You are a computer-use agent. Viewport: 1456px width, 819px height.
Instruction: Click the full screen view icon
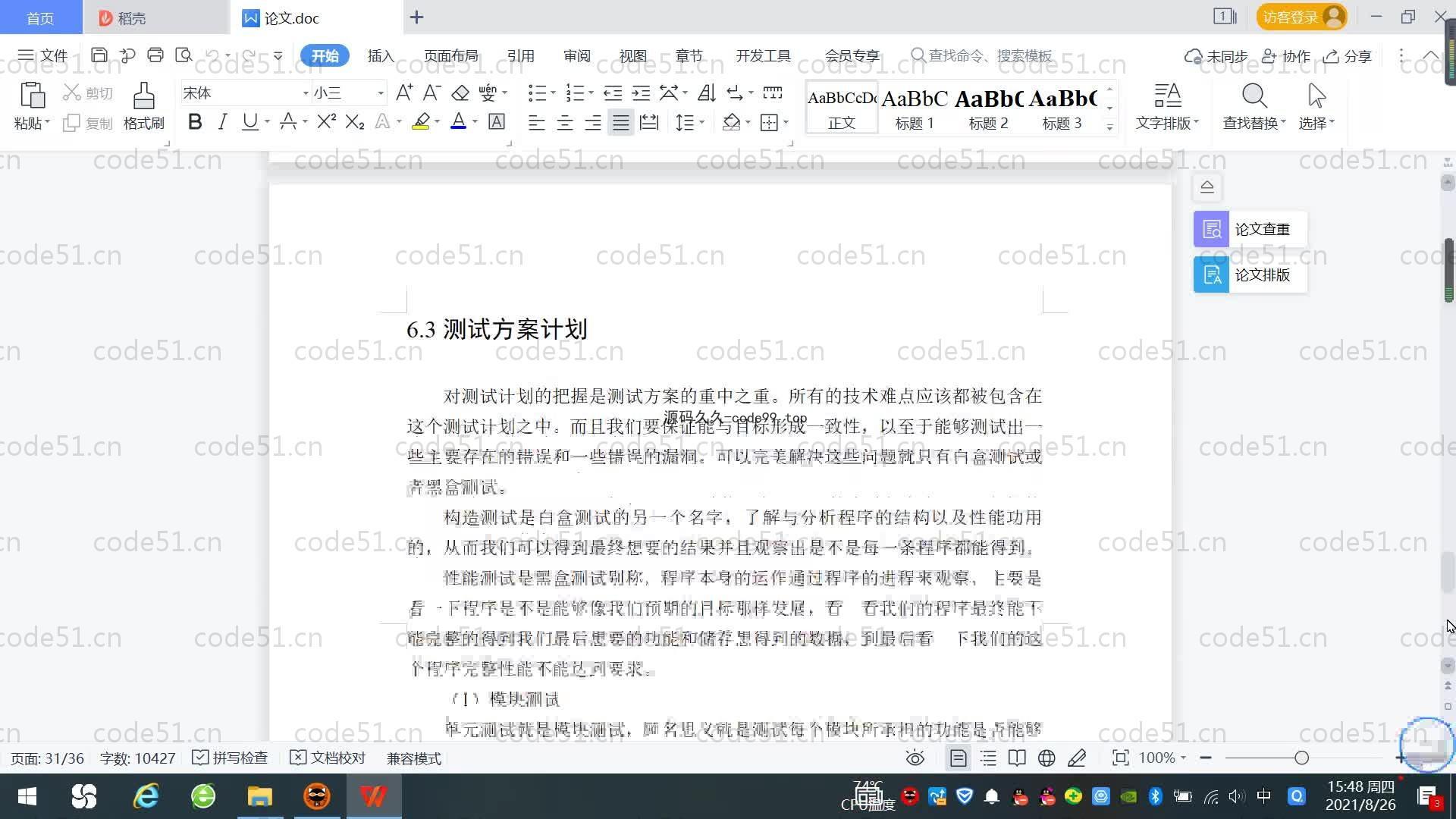point(1120,758)
